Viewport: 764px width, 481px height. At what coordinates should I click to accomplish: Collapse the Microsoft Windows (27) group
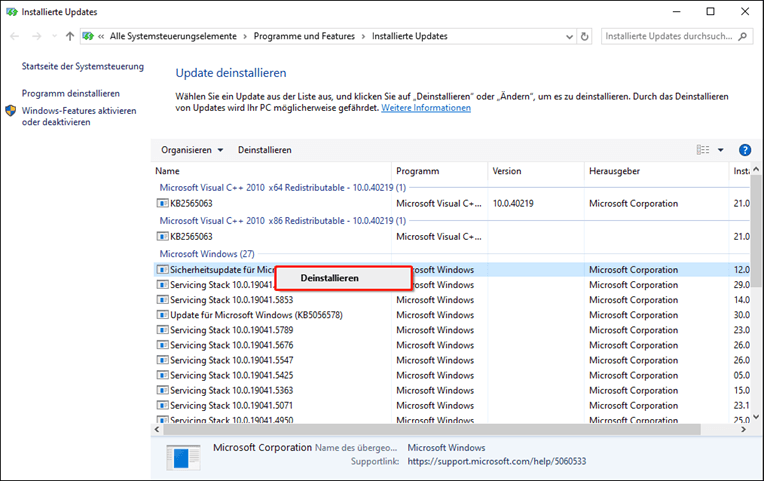[207, 254]
